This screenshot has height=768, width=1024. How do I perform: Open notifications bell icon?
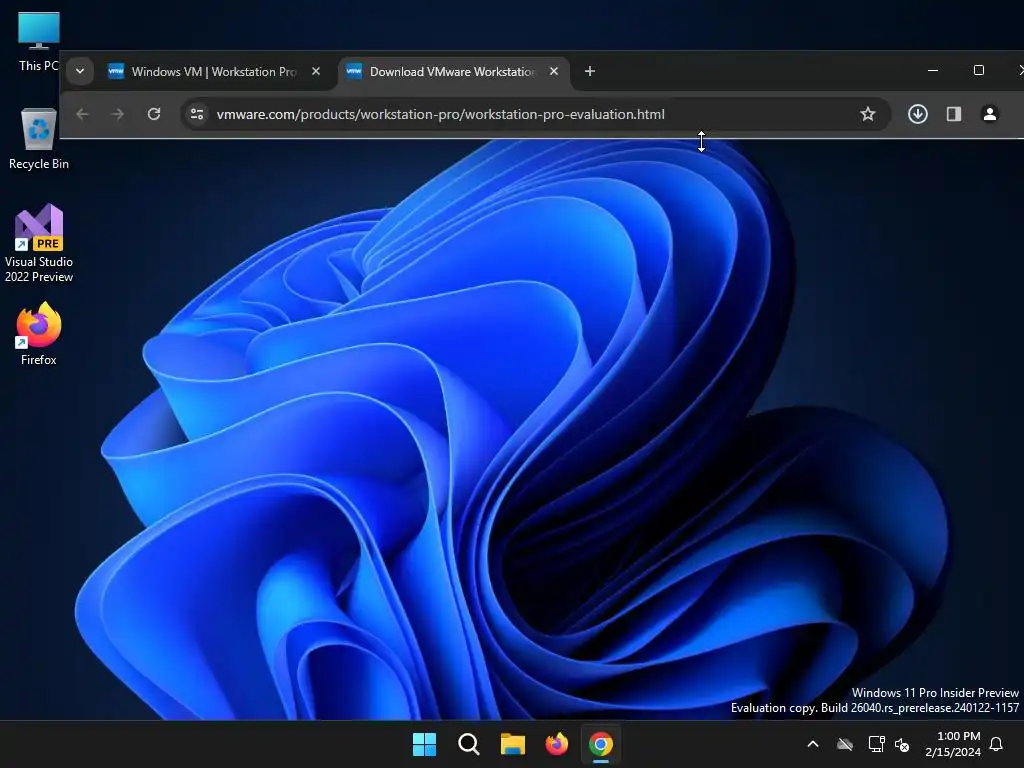(x=996, y=744)
